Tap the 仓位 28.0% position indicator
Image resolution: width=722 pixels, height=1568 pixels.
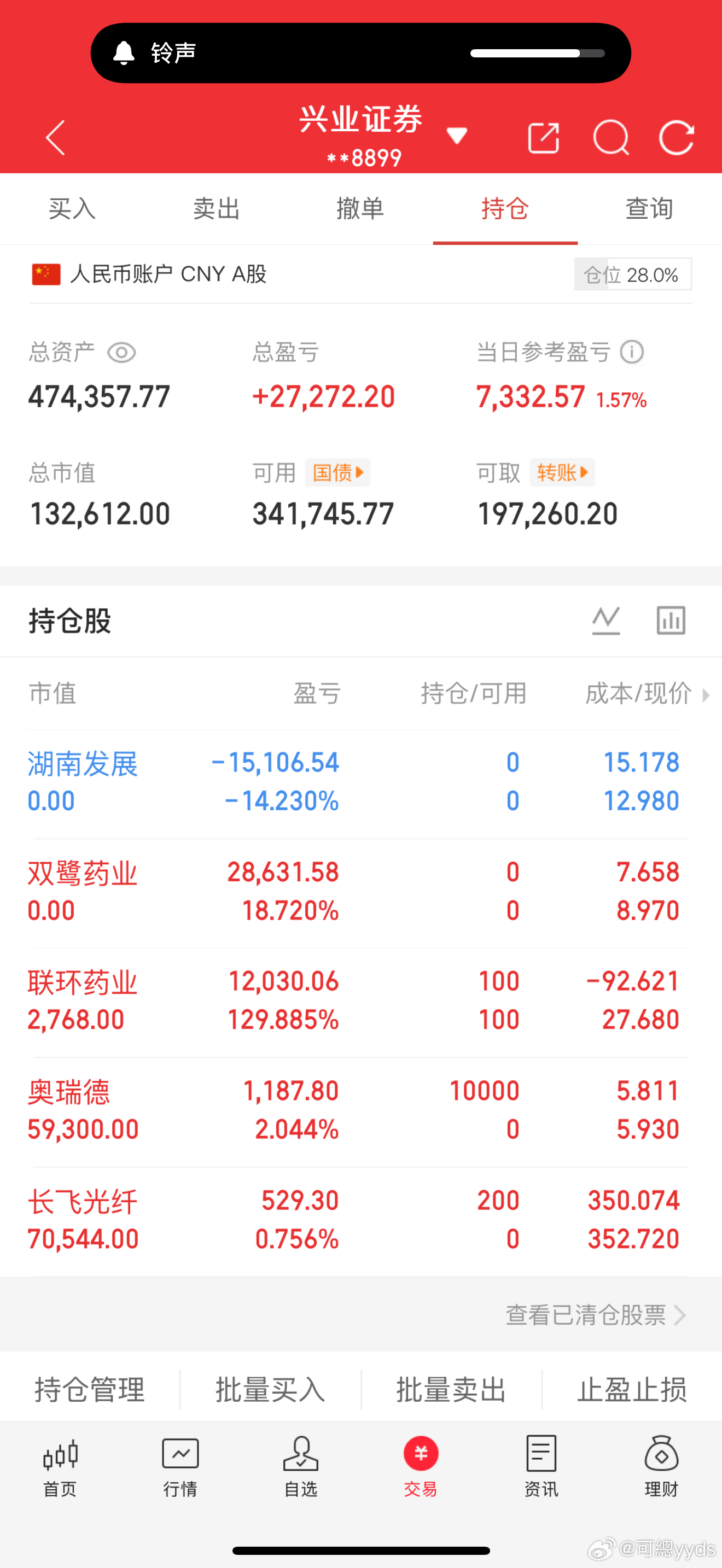tap(632, 274)
